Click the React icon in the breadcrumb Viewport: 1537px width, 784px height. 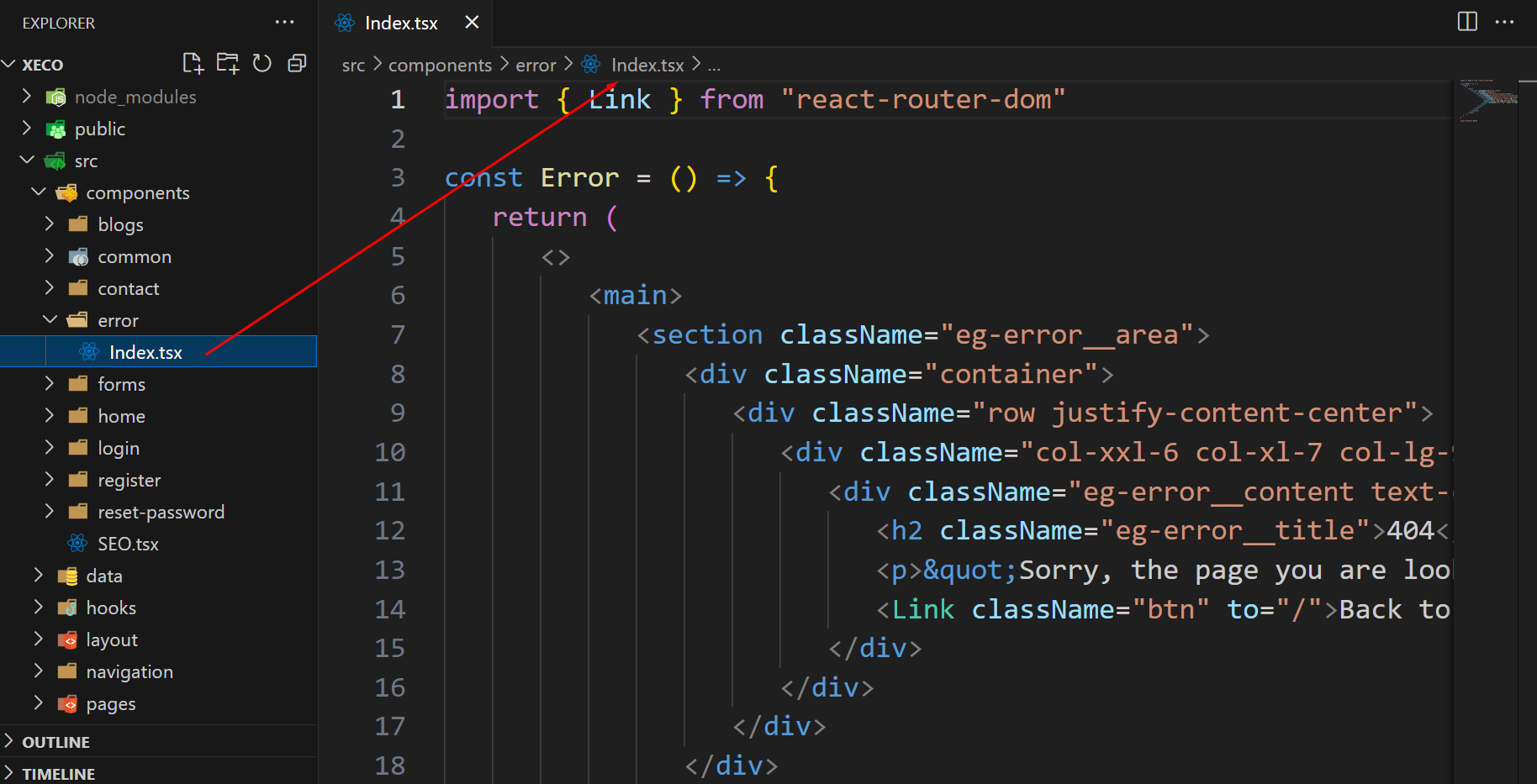click(x=591, y=64)
